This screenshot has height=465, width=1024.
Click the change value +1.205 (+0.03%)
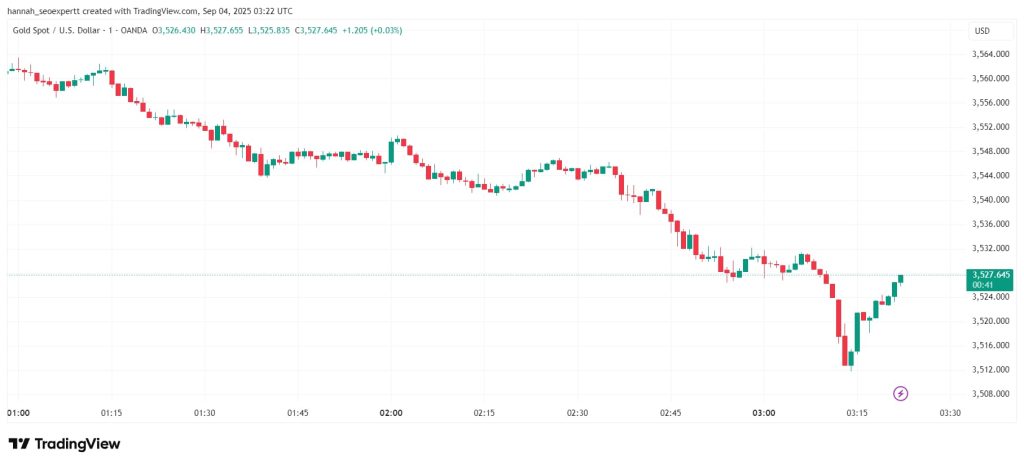372,31
